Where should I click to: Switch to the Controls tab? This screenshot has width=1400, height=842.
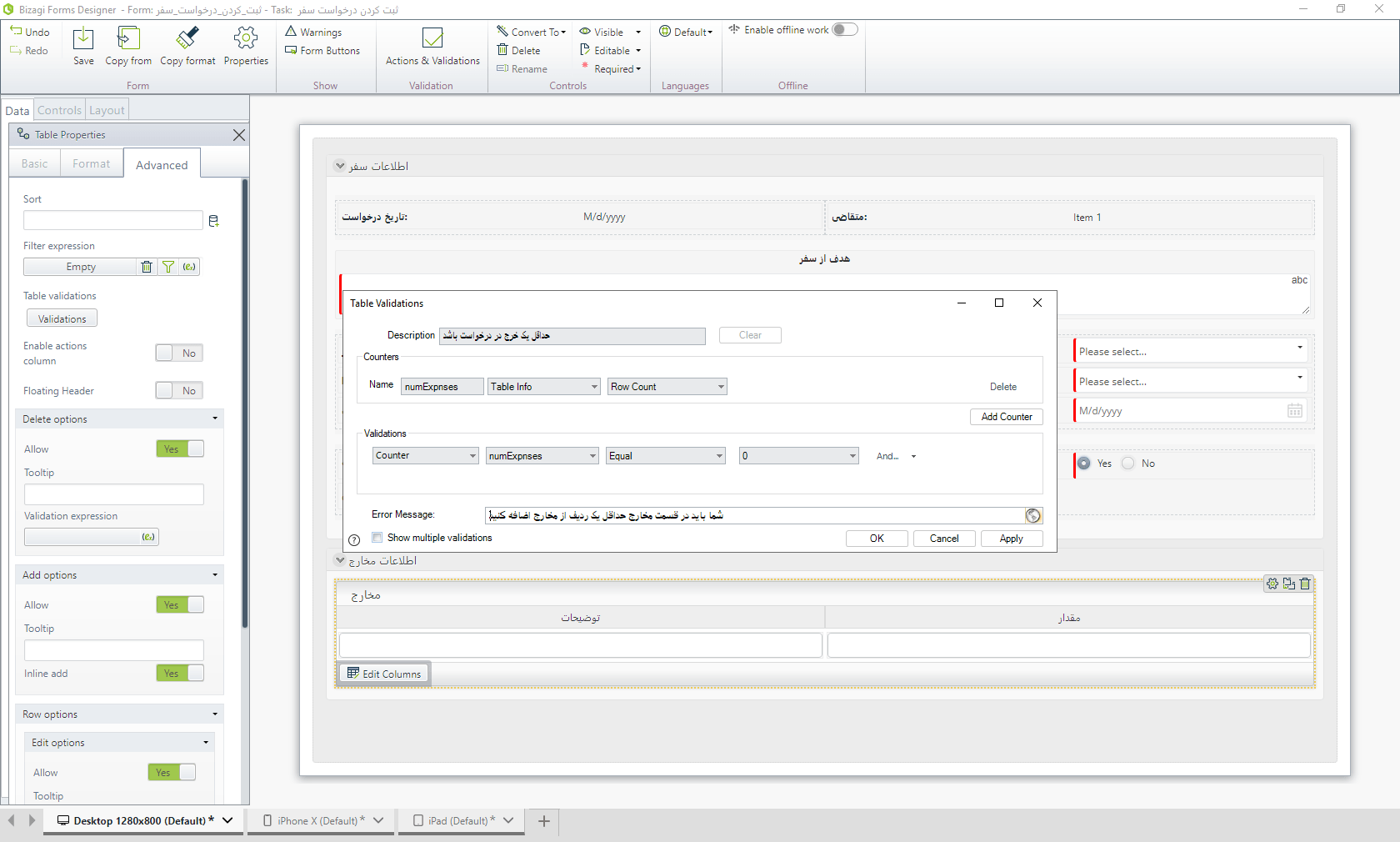point(59,110)
